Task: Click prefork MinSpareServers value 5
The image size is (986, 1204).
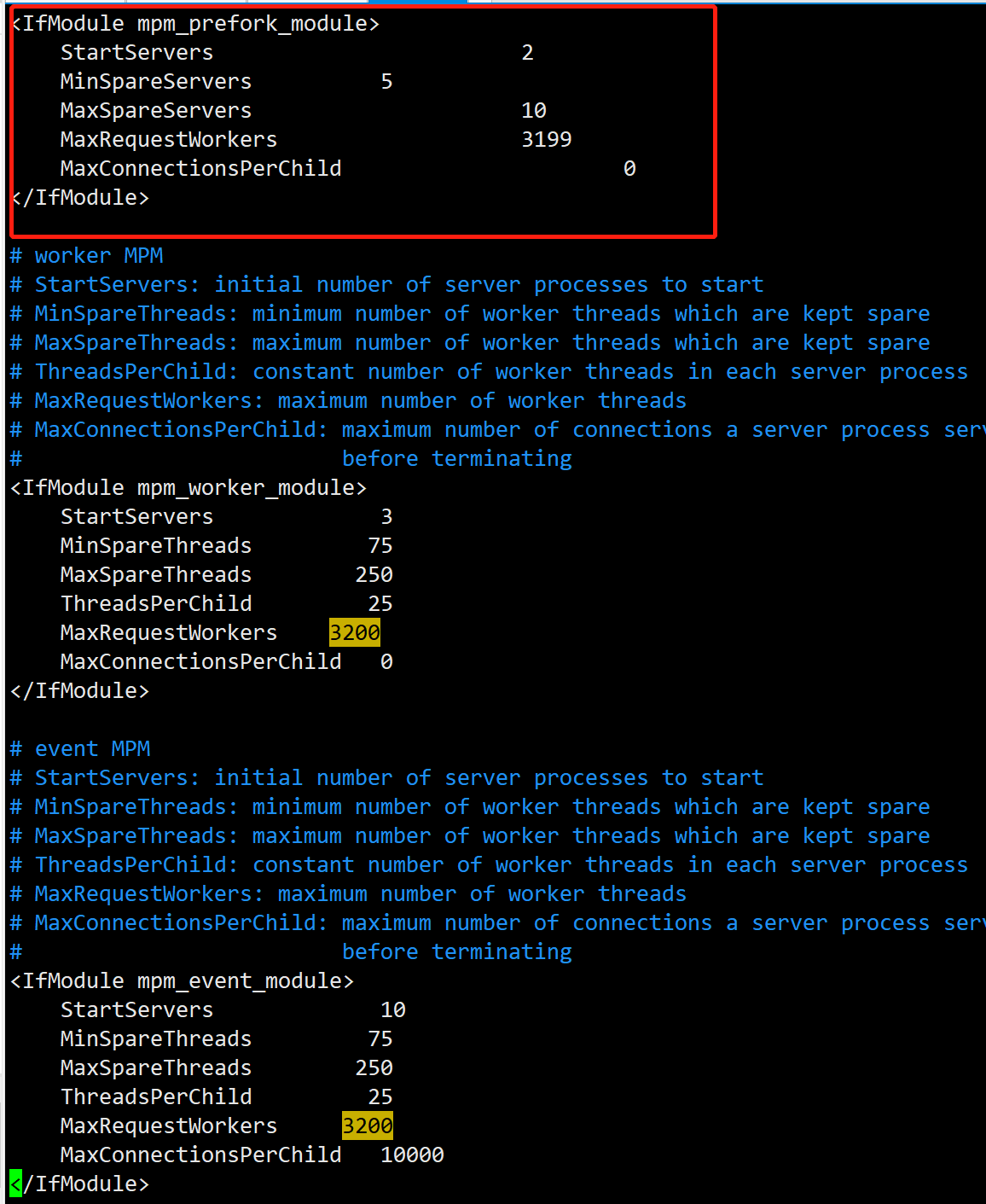Action: (x=386, y=82)
